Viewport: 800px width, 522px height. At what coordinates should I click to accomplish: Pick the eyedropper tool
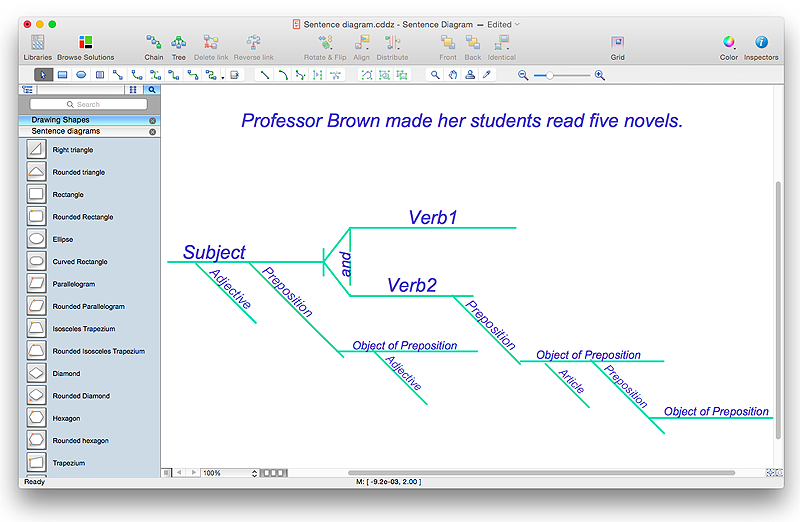click(487, 75)
